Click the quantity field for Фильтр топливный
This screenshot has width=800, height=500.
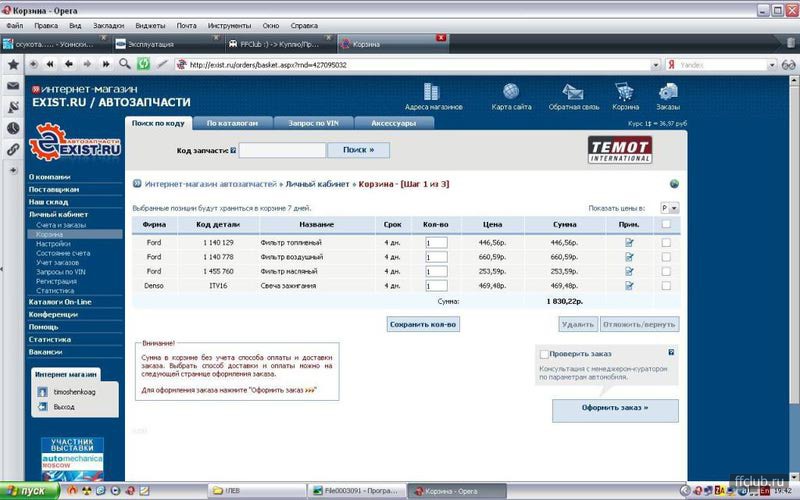(436, 243)
